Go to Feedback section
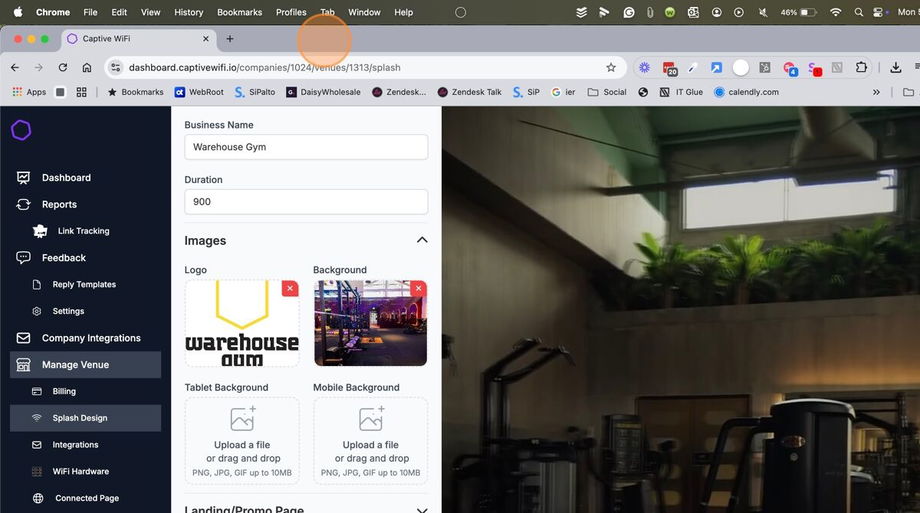 pyautogui.click(x=63, y=258)
